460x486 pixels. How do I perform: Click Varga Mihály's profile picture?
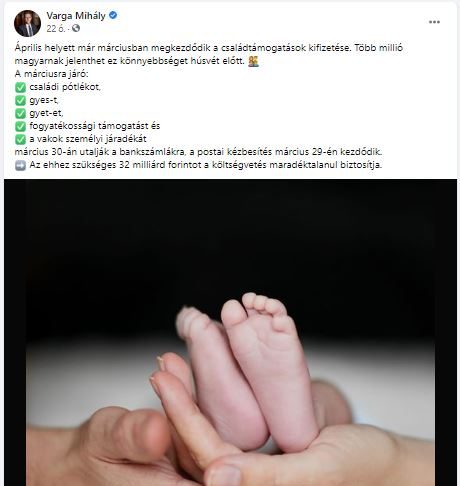pos(27,23)
